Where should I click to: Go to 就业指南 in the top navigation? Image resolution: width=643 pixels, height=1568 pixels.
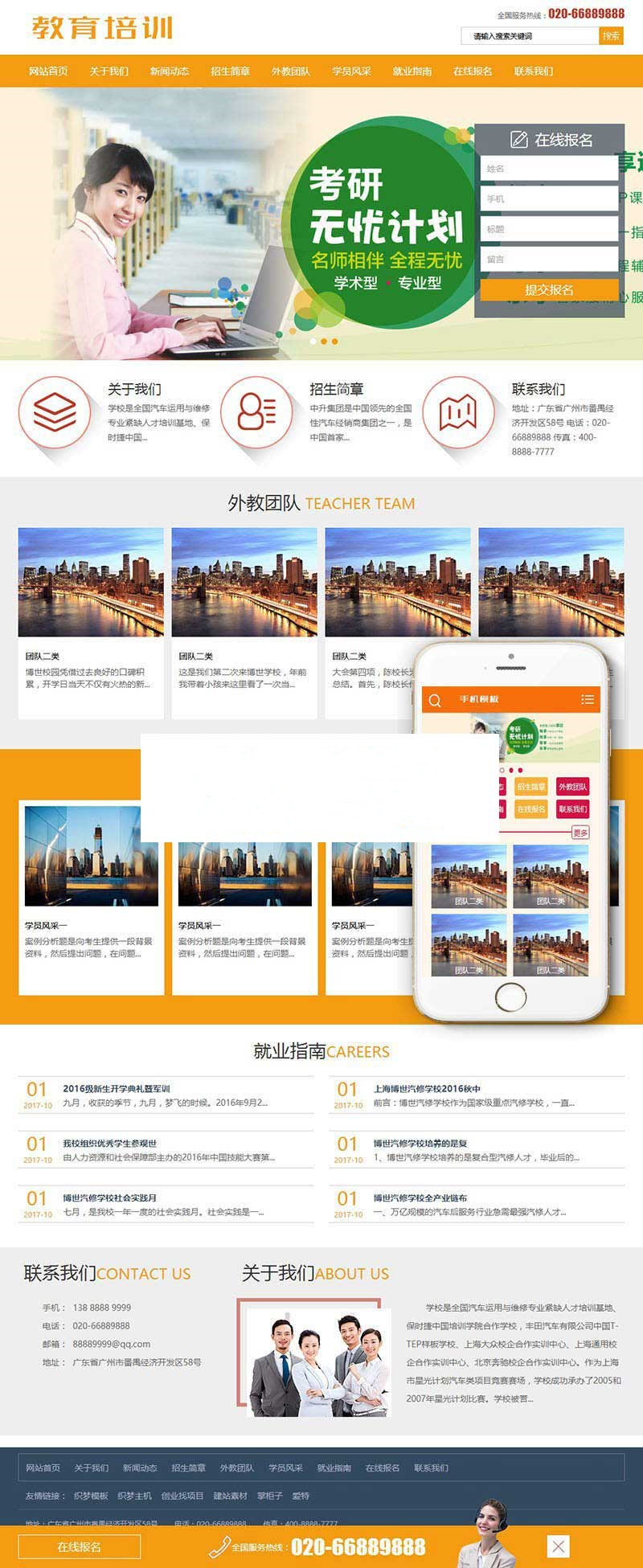(412, 72)
